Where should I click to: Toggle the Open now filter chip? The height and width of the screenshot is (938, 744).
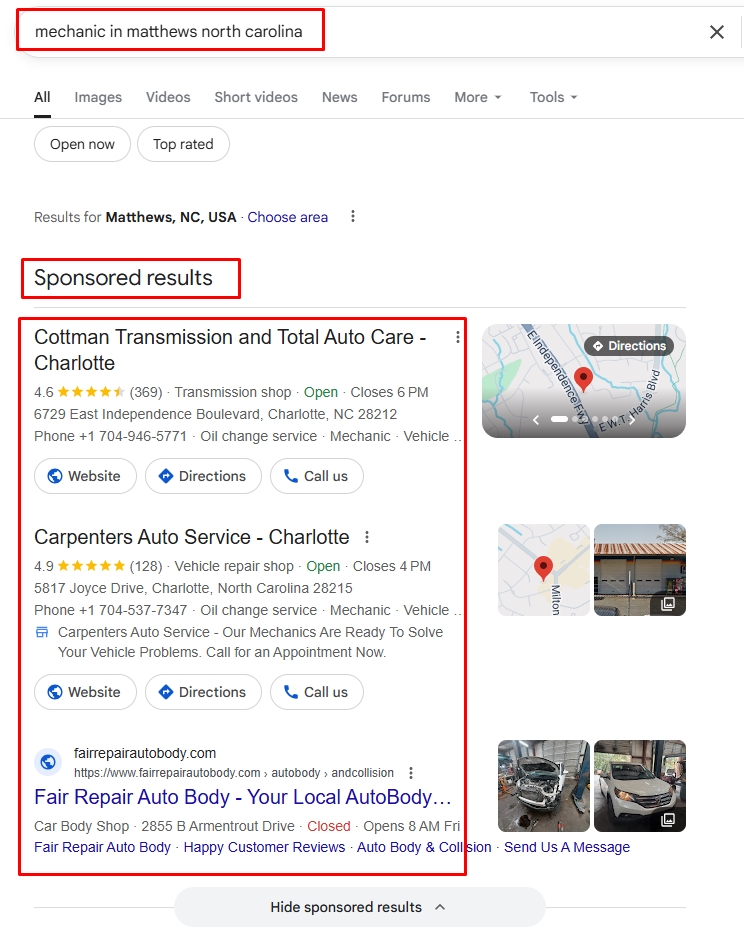pyautogui.click(x=82, y=144)
